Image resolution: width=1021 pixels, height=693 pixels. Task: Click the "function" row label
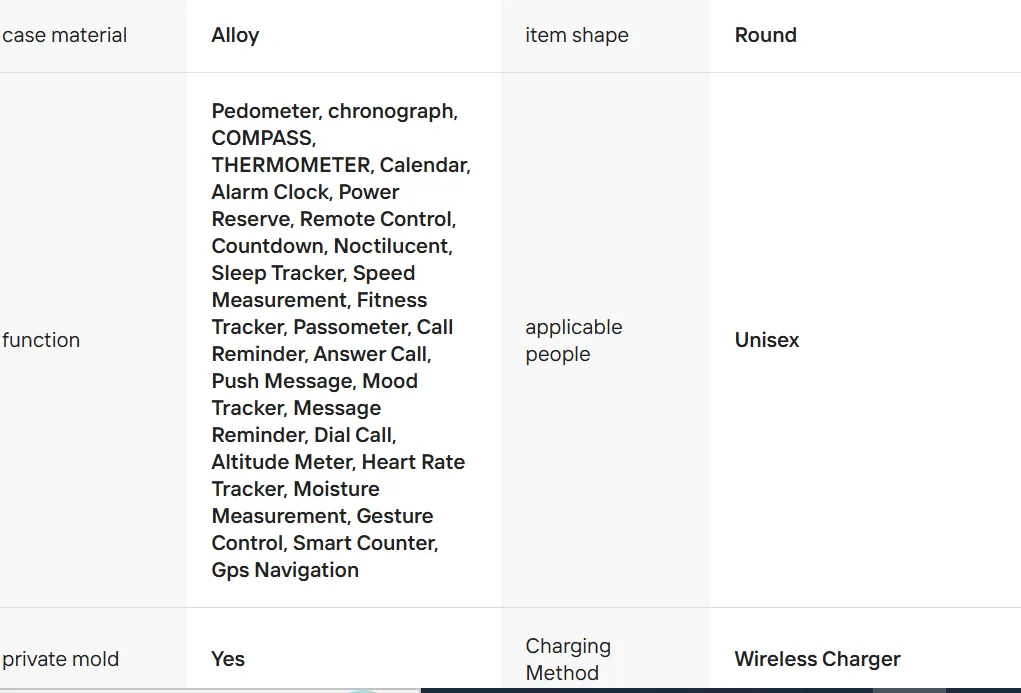[x=41, y=340]
